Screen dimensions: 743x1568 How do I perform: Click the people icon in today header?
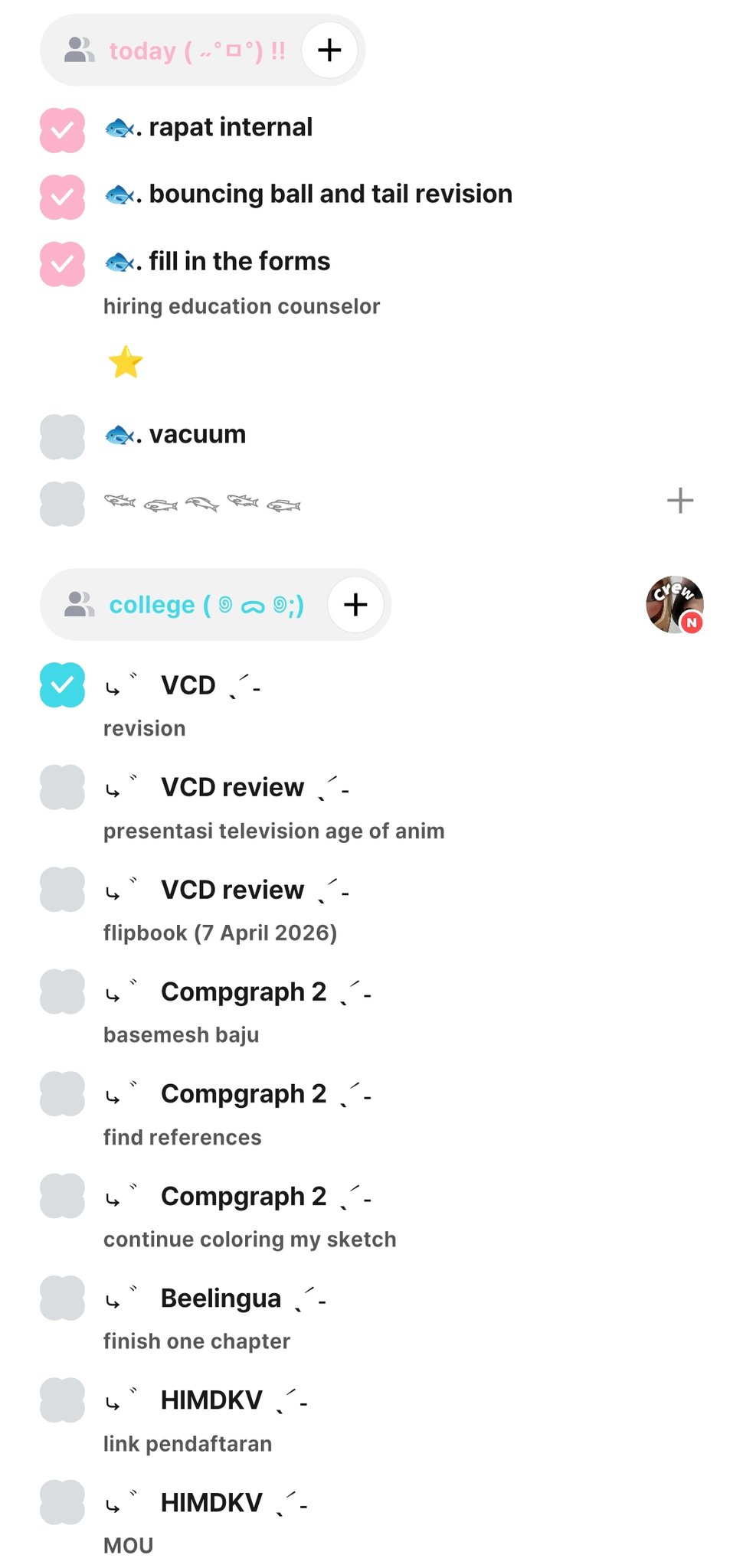point(79,51)
